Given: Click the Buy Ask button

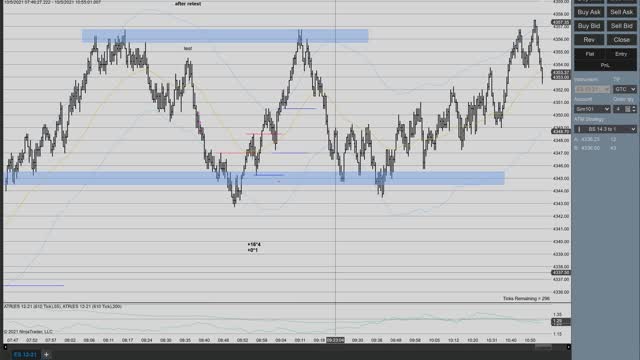Looking at the screenshot, I should (x=589, y=12).
